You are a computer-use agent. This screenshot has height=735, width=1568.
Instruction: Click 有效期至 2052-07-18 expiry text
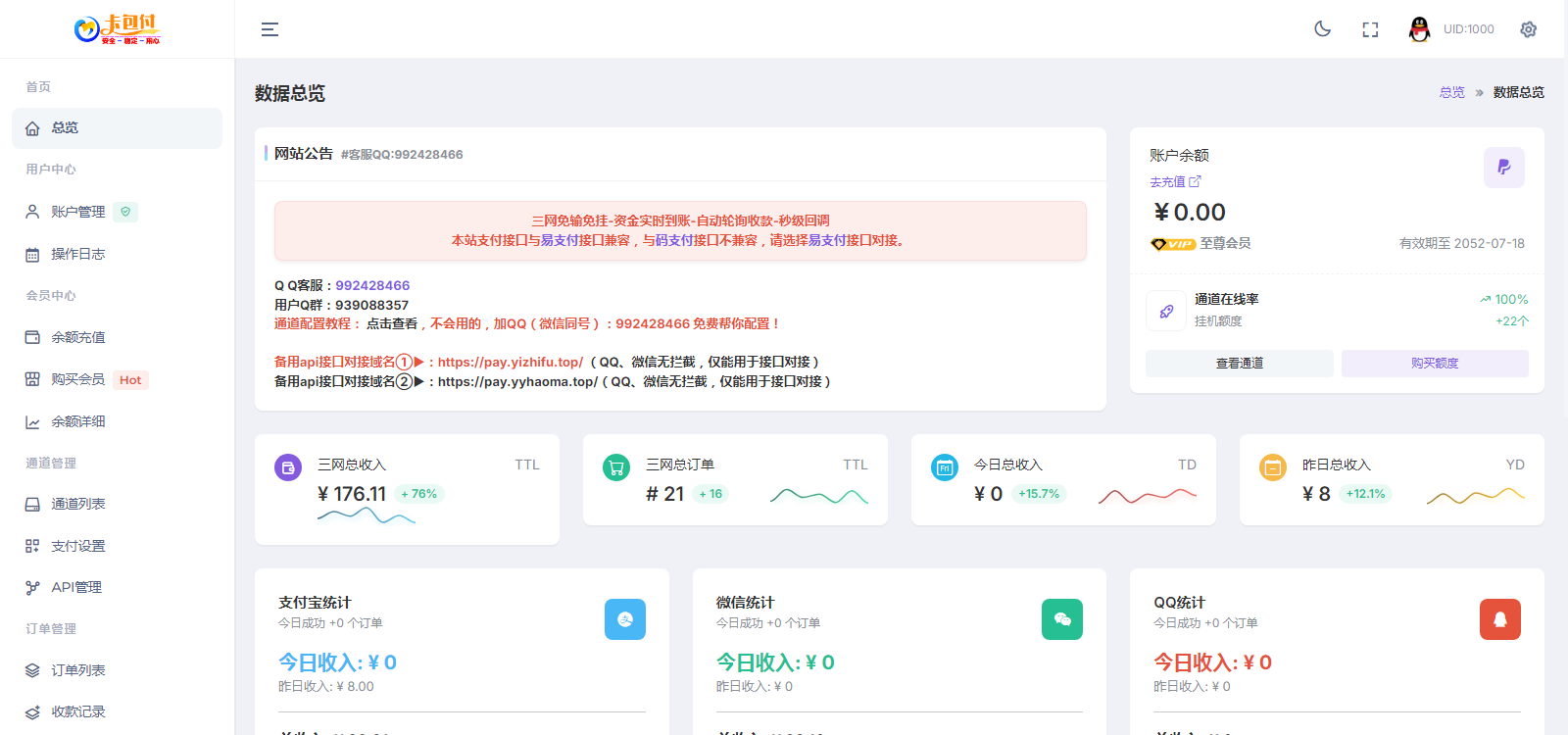pyautogui.click(x=1462, y=243)
